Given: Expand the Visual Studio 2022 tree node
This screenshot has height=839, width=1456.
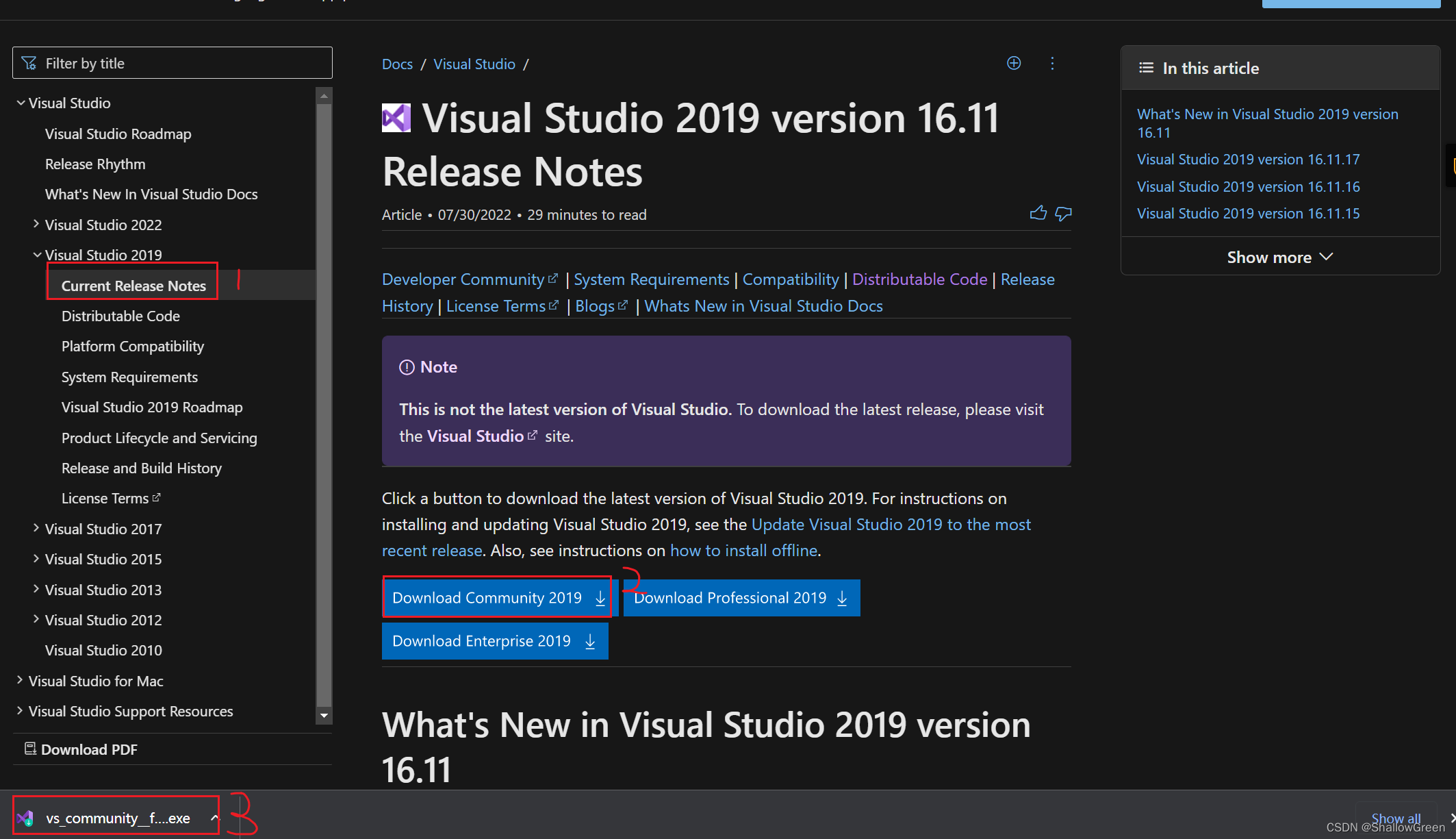Looking at the screenshot, I should click(36, 224).
